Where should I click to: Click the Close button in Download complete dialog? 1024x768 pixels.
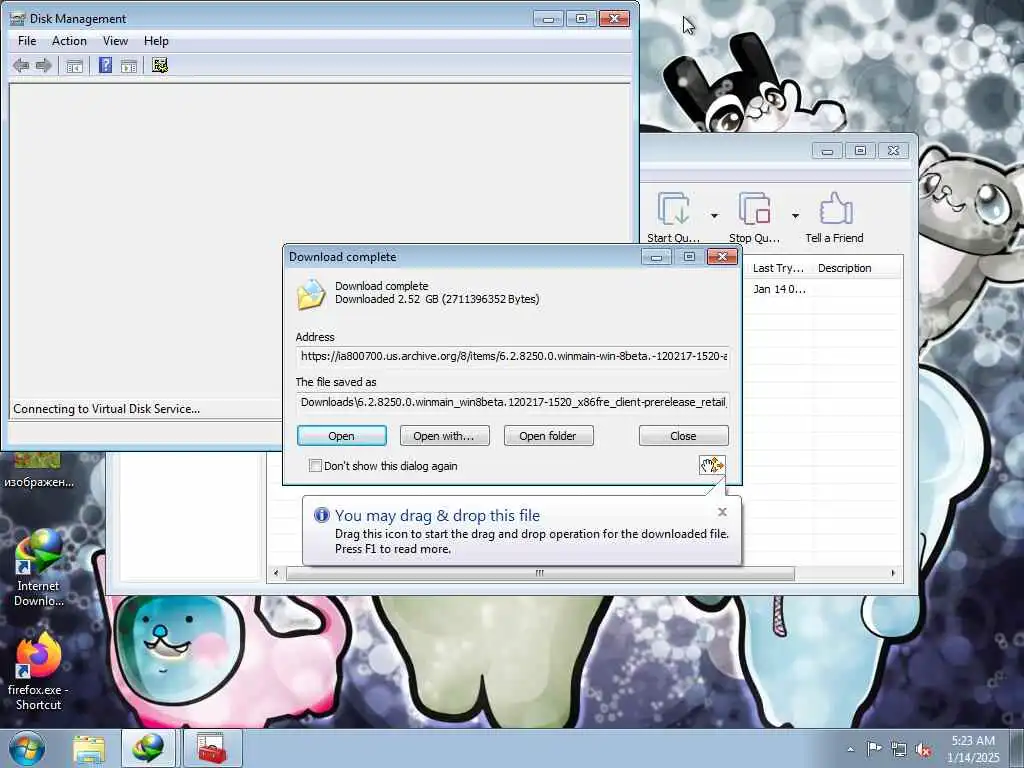click(x=683, y=436)
